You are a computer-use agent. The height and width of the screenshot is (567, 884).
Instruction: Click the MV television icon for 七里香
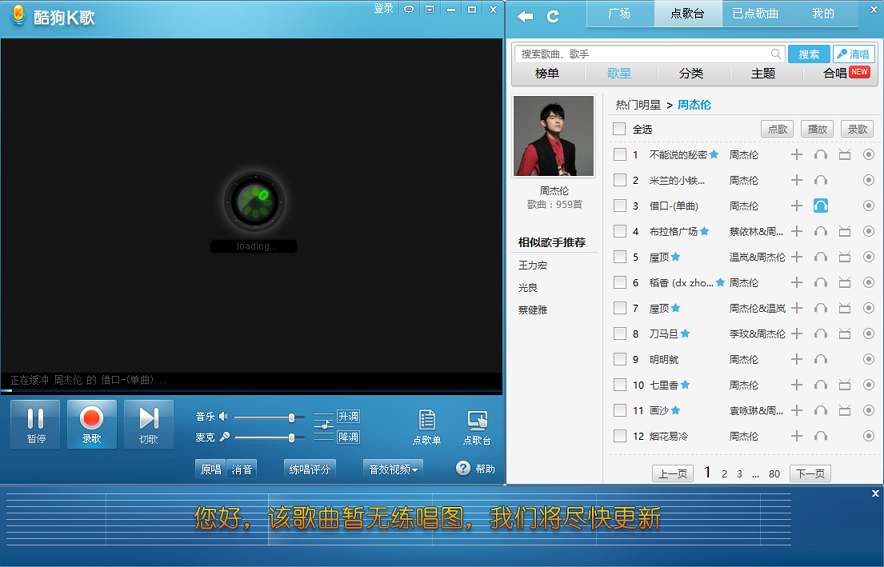coord(845,385)
